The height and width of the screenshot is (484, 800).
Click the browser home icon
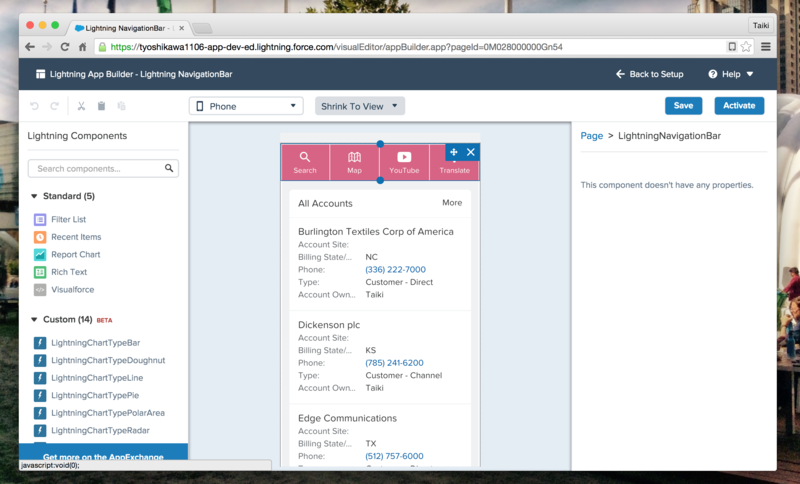pyautogui.click(x=82, y=47)
